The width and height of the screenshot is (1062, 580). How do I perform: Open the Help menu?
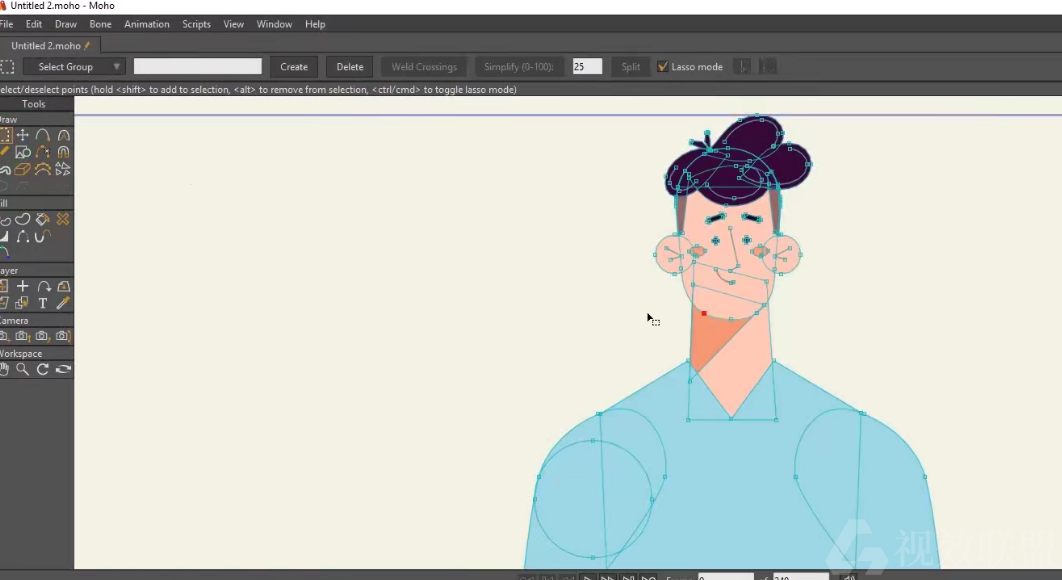[315, 24]
